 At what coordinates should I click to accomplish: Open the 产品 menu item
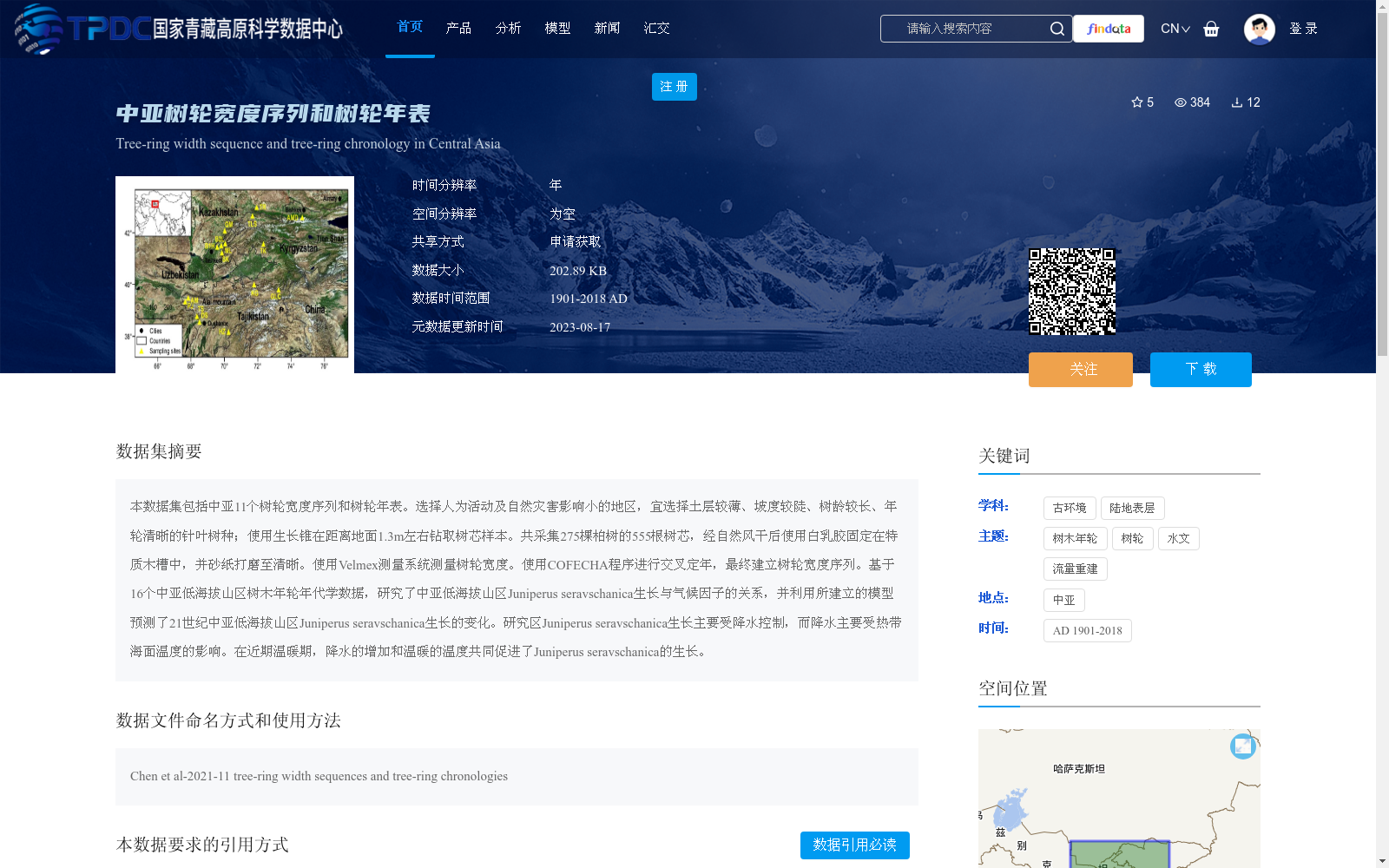(458, 29)
